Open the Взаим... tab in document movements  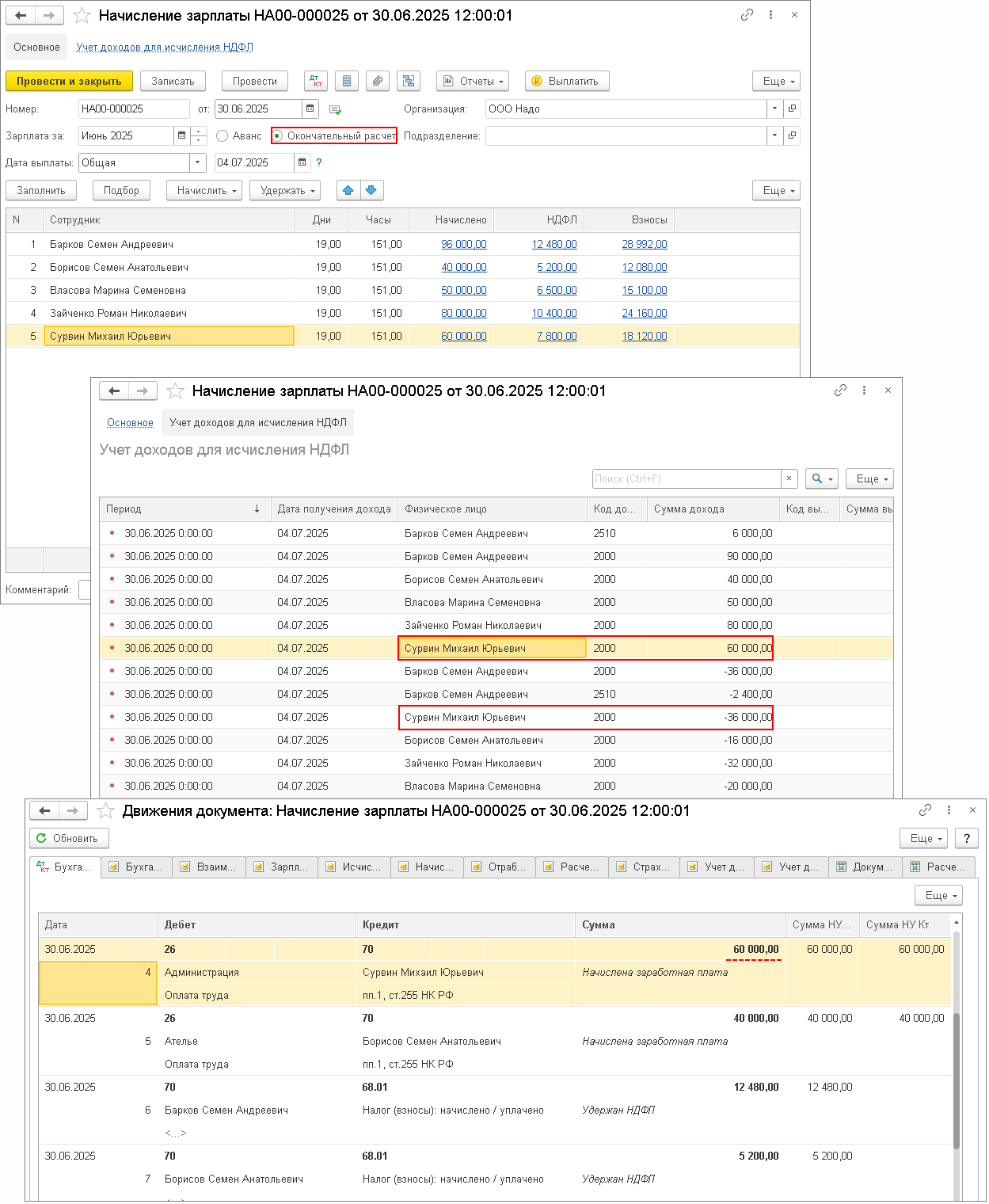209,867
